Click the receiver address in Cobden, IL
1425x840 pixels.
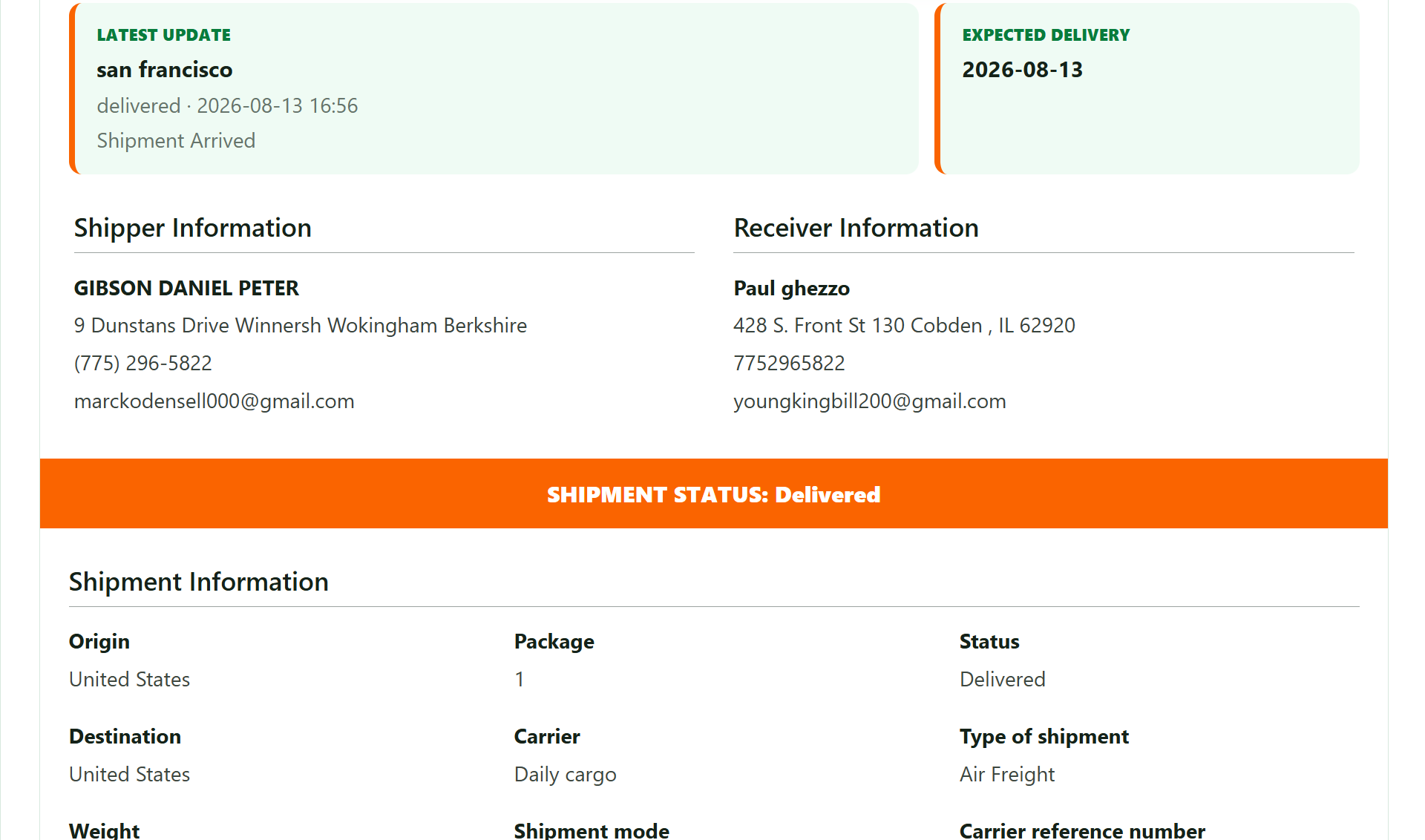[x=905, y=326]
